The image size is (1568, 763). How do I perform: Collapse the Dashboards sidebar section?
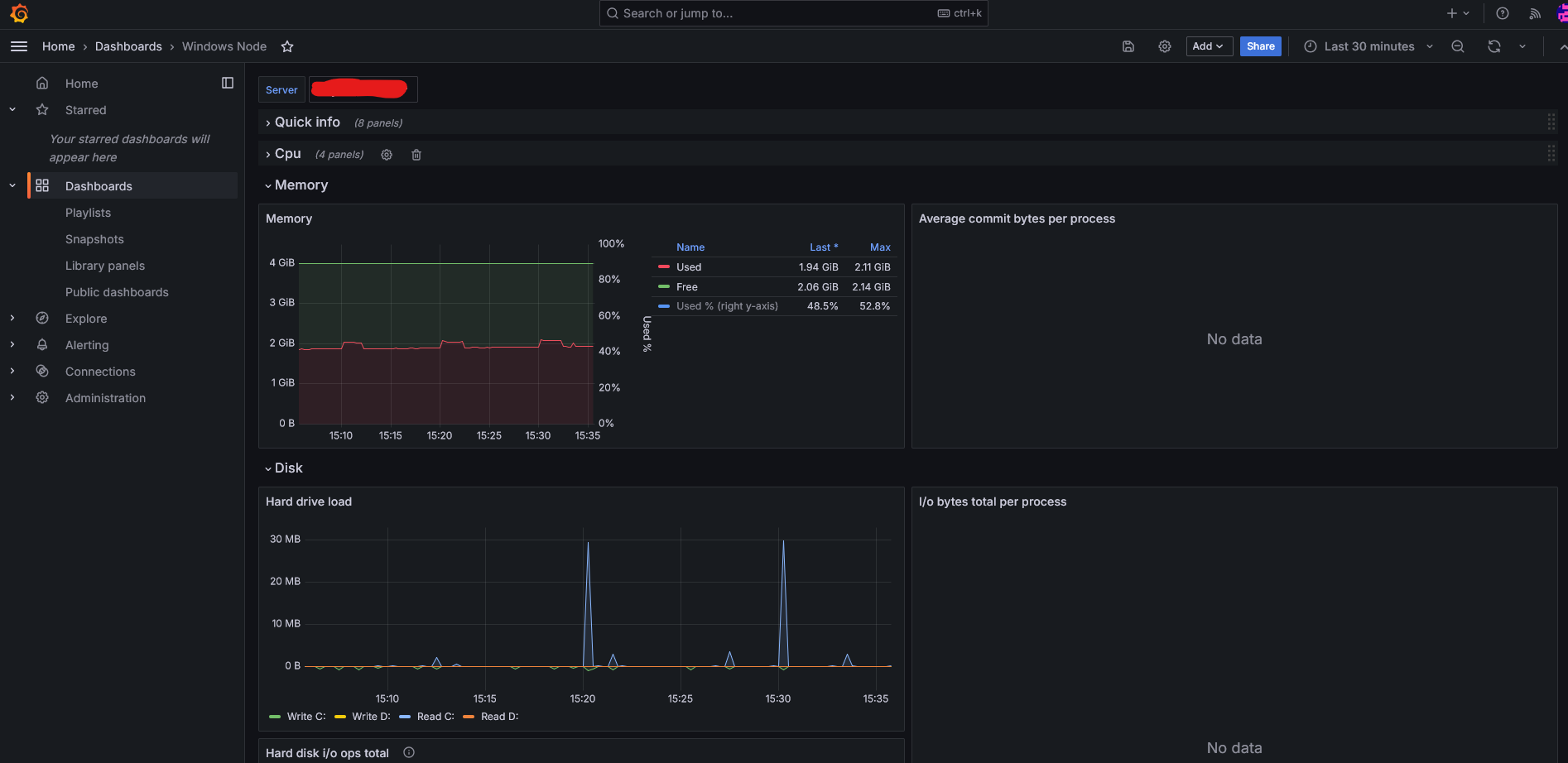pyautogui.click(x=12, y=185)
